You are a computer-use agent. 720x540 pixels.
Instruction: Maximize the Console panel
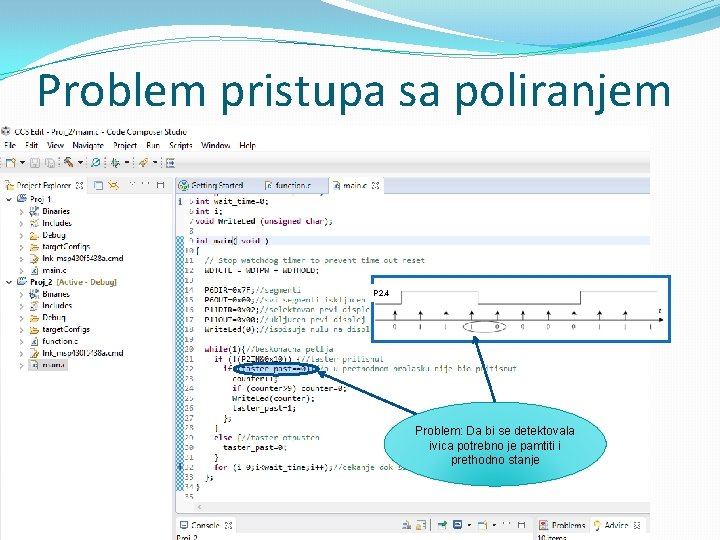(x=521, y=524)
